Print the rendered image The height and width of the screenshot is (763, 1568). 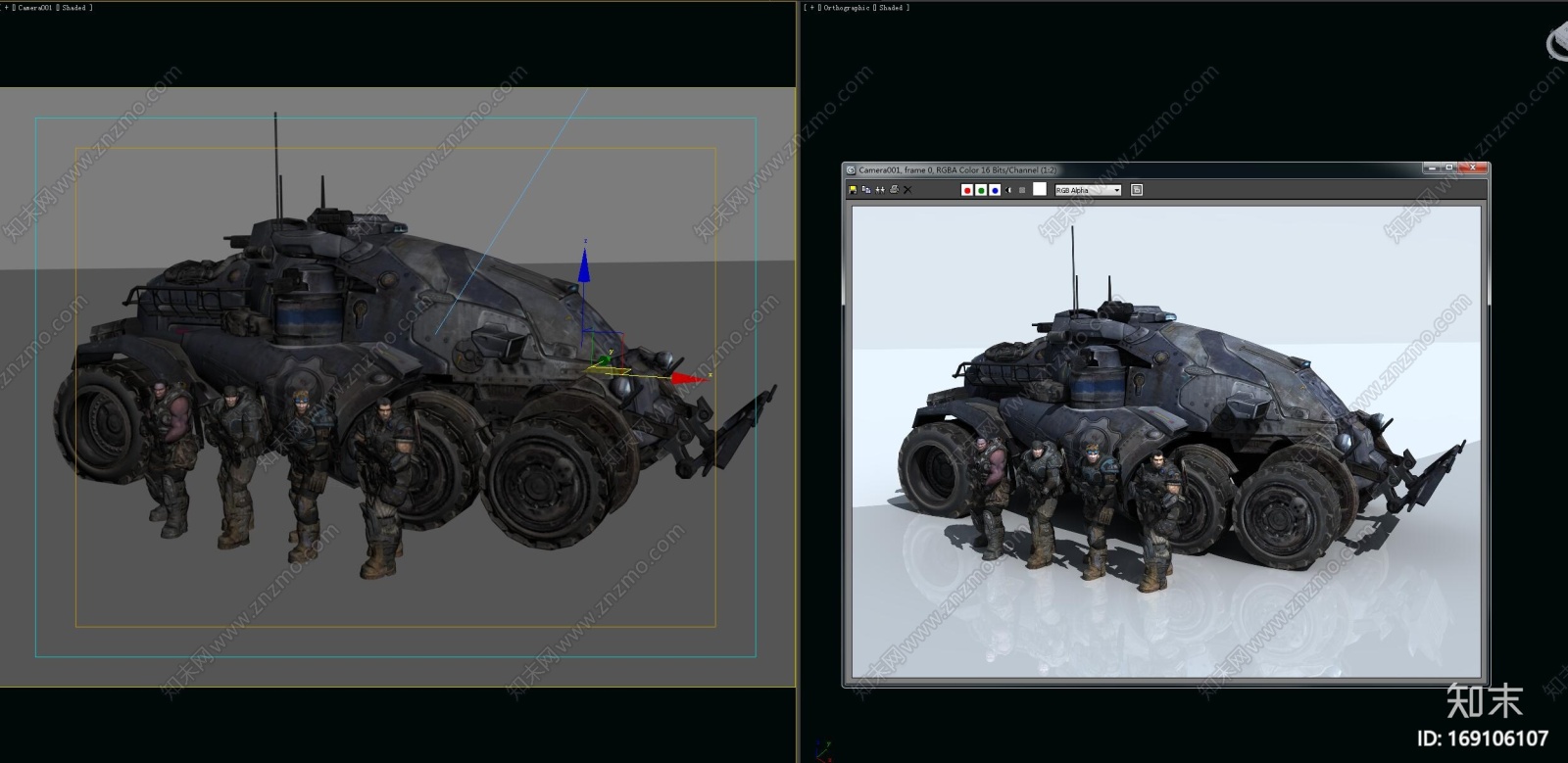click(894, 190)
